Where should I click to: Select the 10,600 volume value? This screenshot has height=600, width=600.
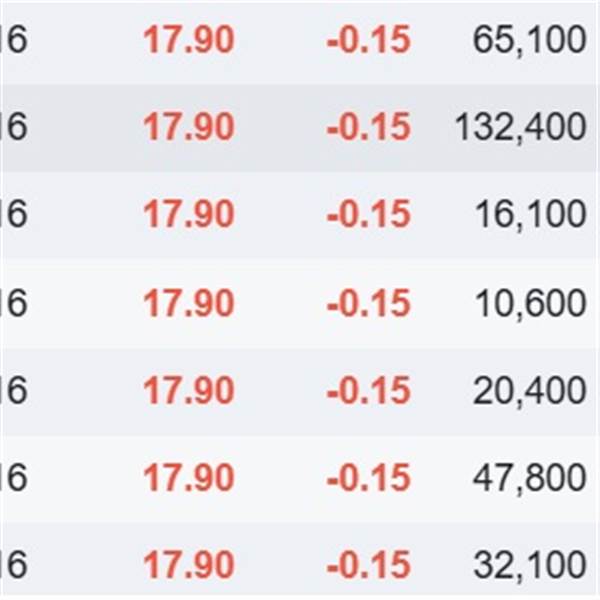(530, 303)
